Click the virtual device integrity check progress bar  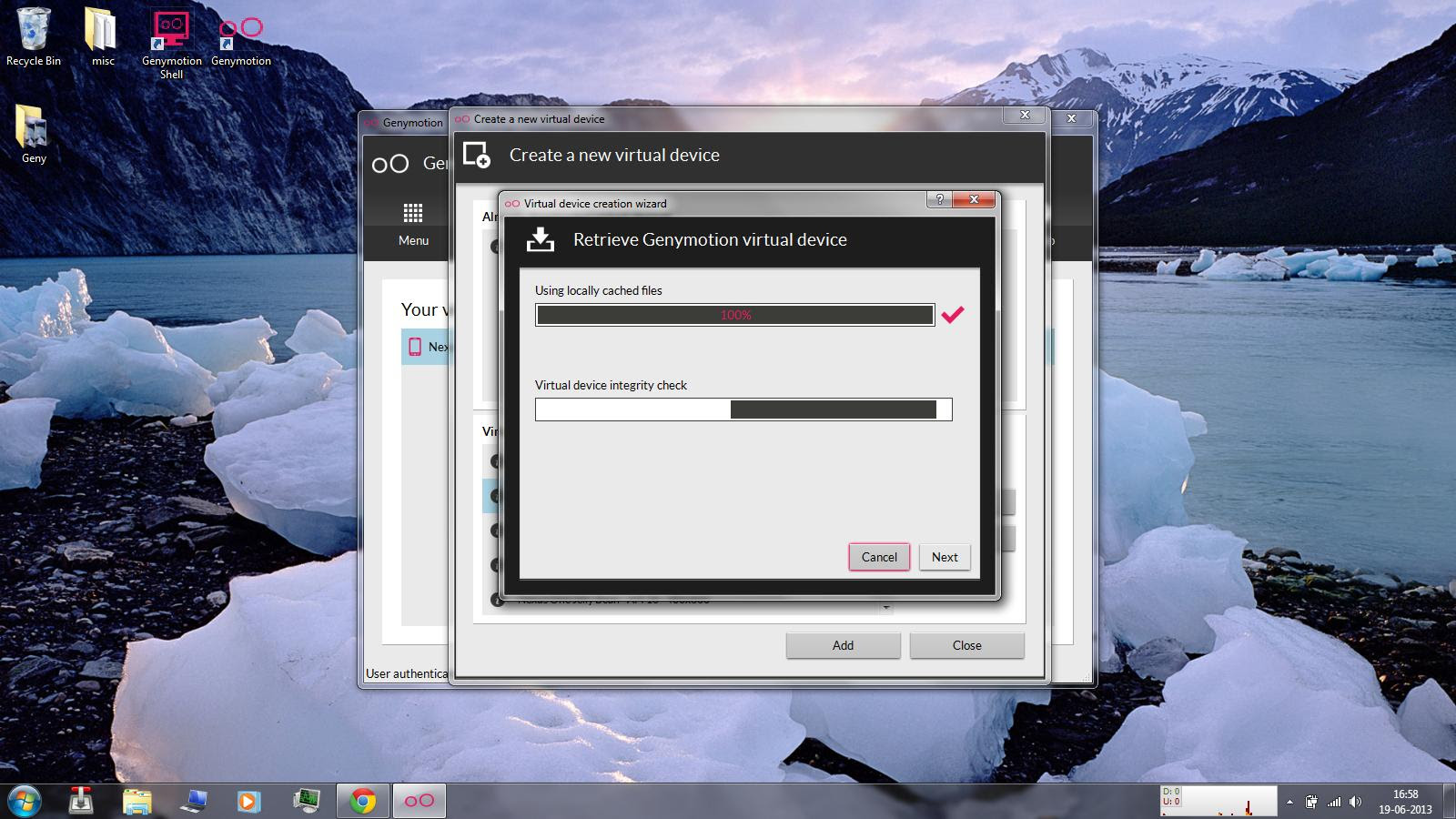pyautogui.click(x=743, y=409)
